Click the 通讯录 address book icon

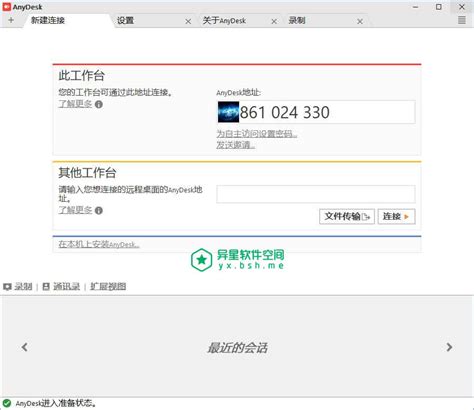coord(46,286)
